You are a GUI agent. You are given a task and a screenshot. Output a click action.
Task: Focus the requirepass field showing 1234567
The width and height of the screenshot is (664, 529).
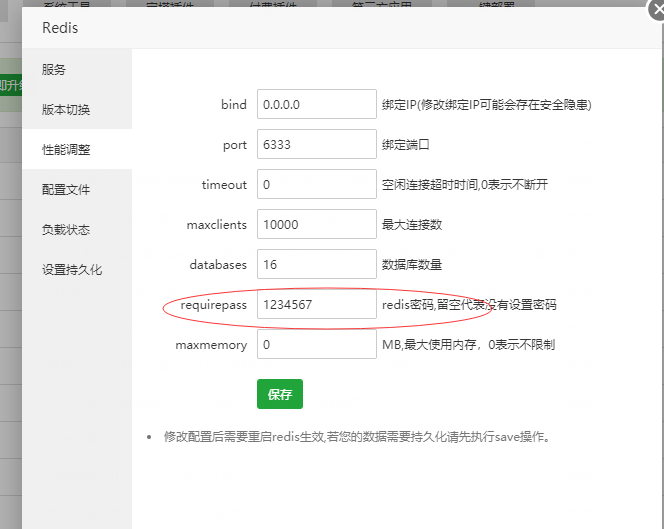[x=317, y=304]
